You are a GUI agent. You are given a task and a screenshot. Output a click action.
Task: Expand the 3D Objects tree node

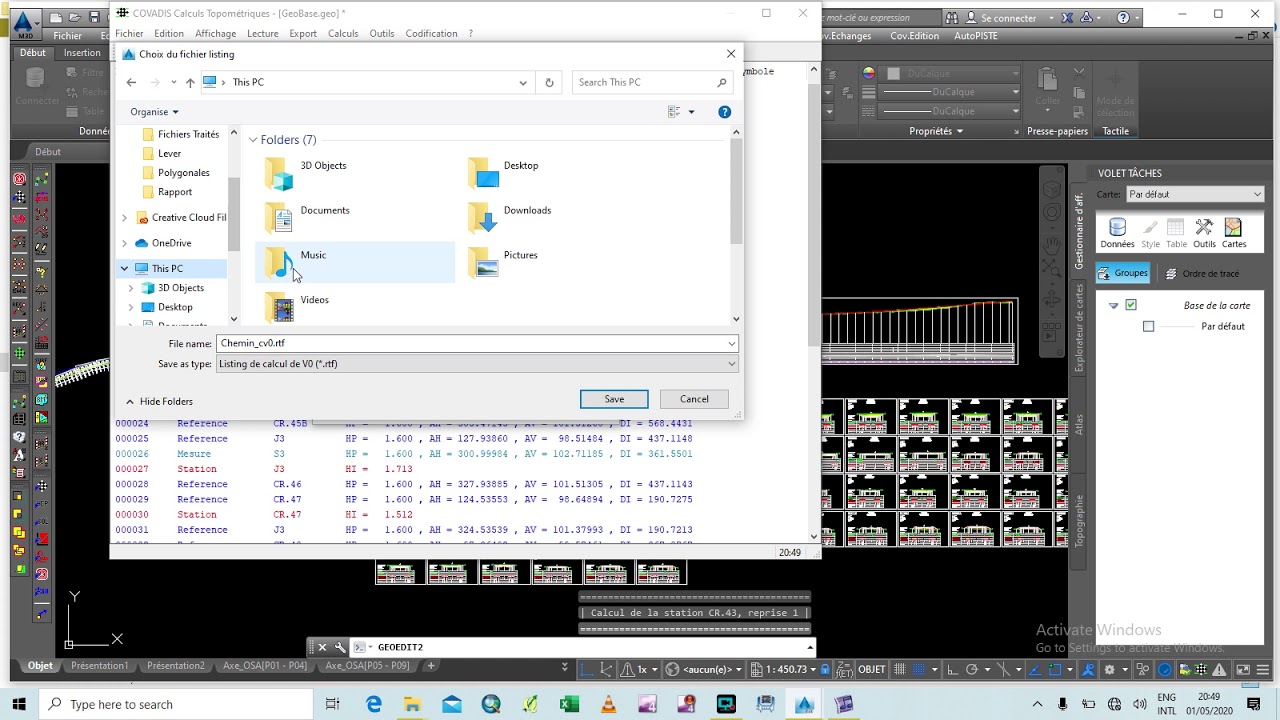[131, 288]
